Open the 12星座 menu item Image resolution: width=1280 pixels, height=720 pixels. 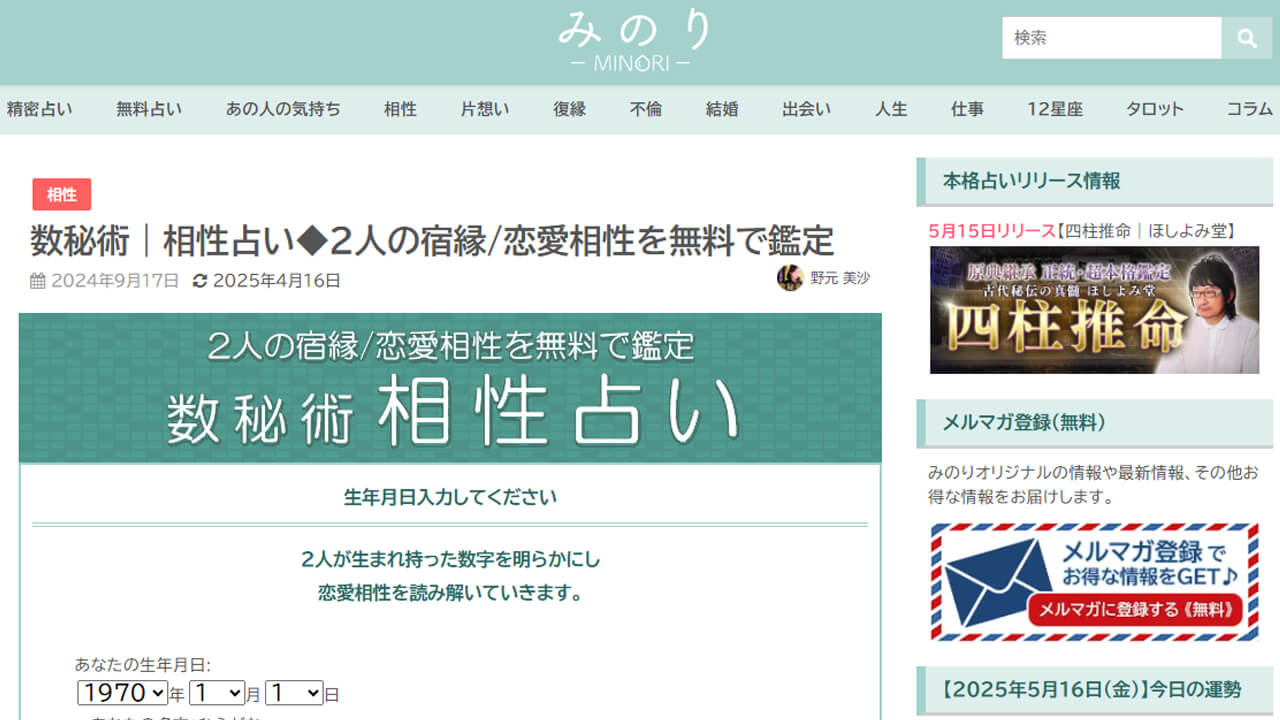point(1055,110)
